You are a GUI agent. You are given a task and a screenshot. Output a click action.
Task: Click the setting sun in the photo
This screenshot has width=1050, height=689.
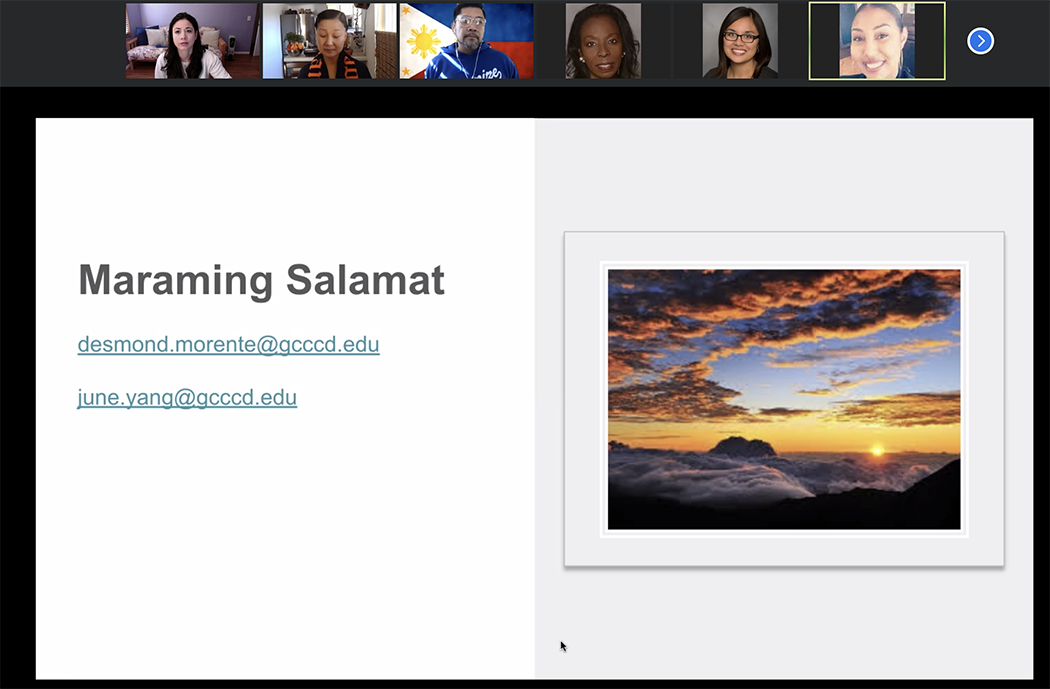pos(877,451)
